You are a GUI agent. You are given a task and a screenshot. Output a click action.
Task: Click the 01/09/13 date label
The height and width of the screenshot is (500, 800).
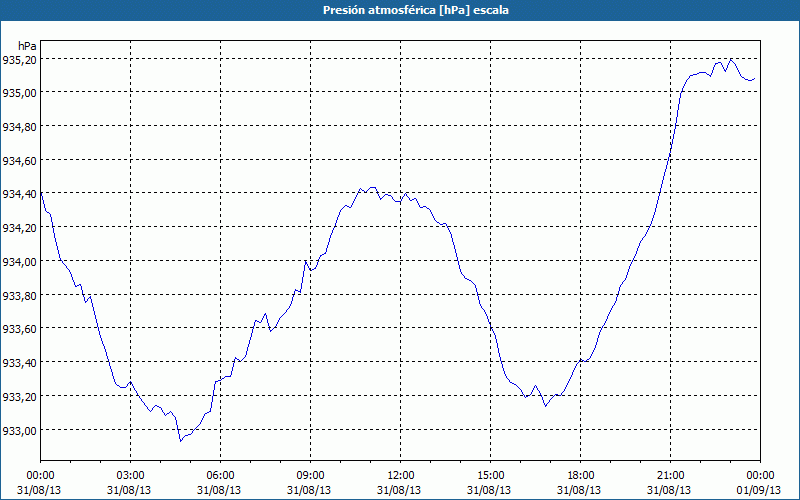759,490
